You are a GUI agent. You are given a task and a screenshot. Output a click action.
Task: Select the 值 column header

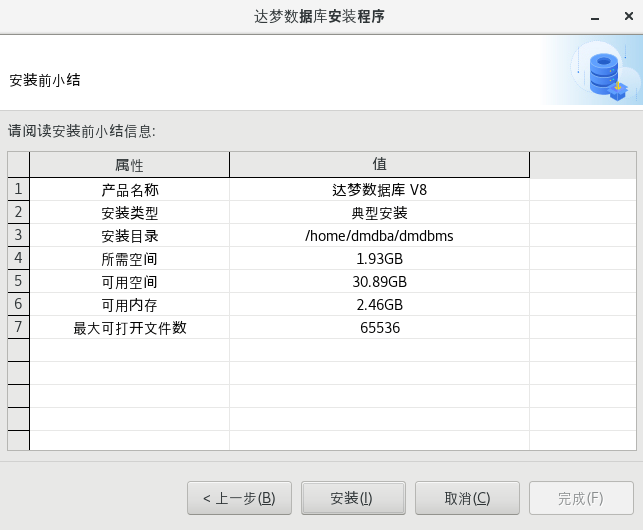[379, 165]
